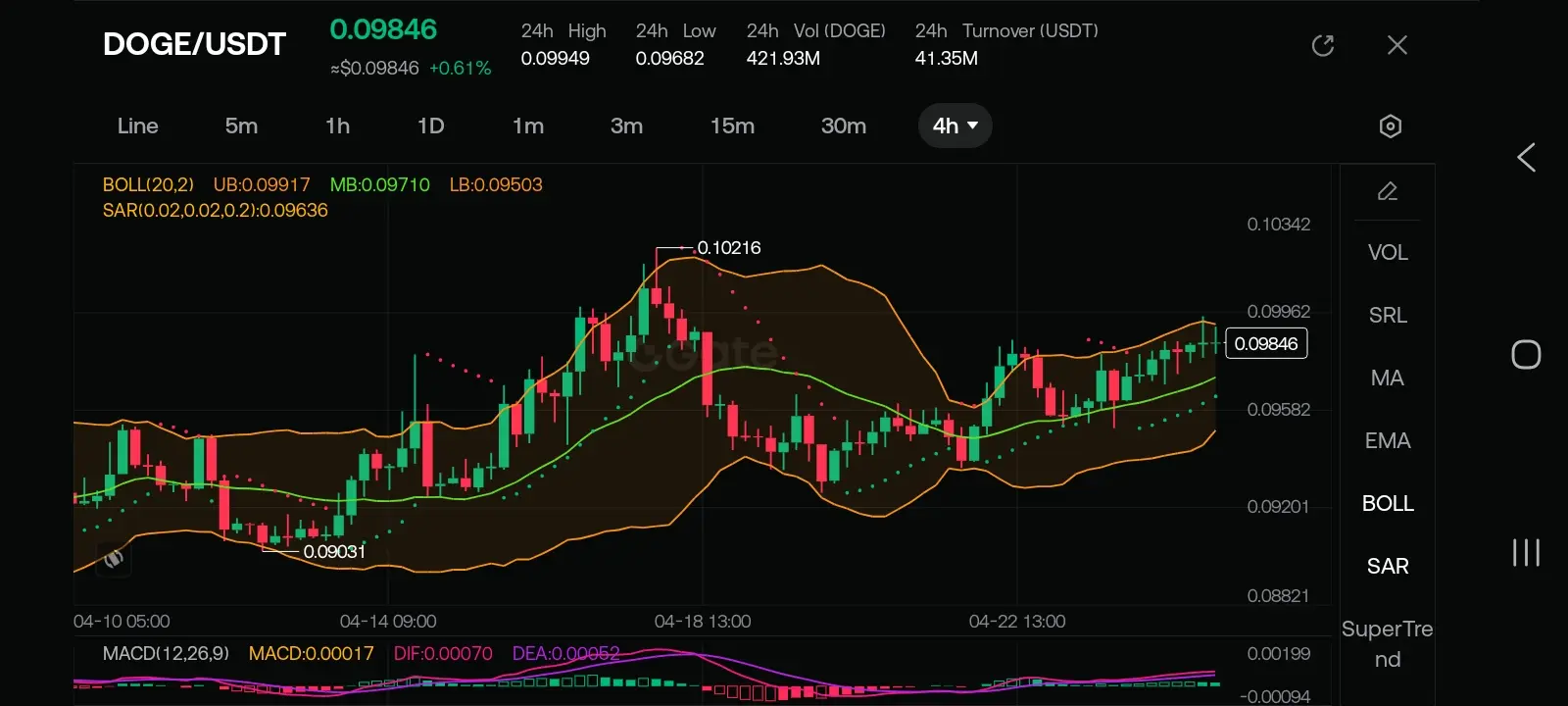Tap the 0.10216 high price marker
This screenshot has height=706, width=1568.
[x=729, y=248]
